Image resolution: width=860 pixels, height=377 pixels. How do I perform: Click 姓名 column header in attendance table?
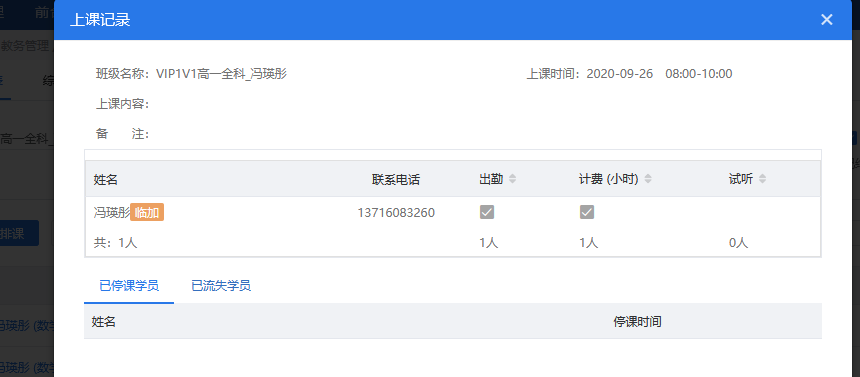click(106, 179)
